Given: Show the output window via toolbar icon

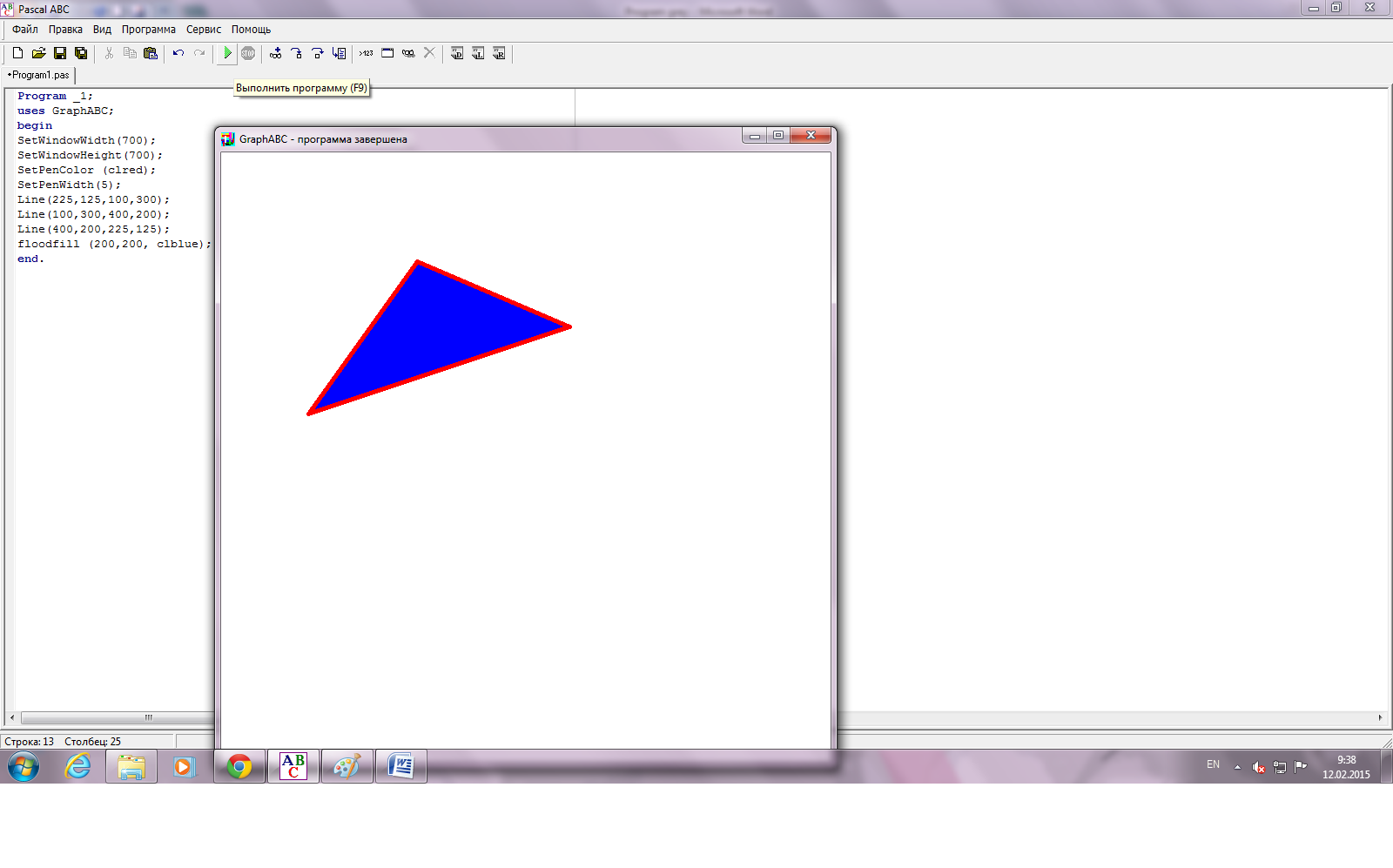Looking at the screenshot, I should click(x=387, y=53).
